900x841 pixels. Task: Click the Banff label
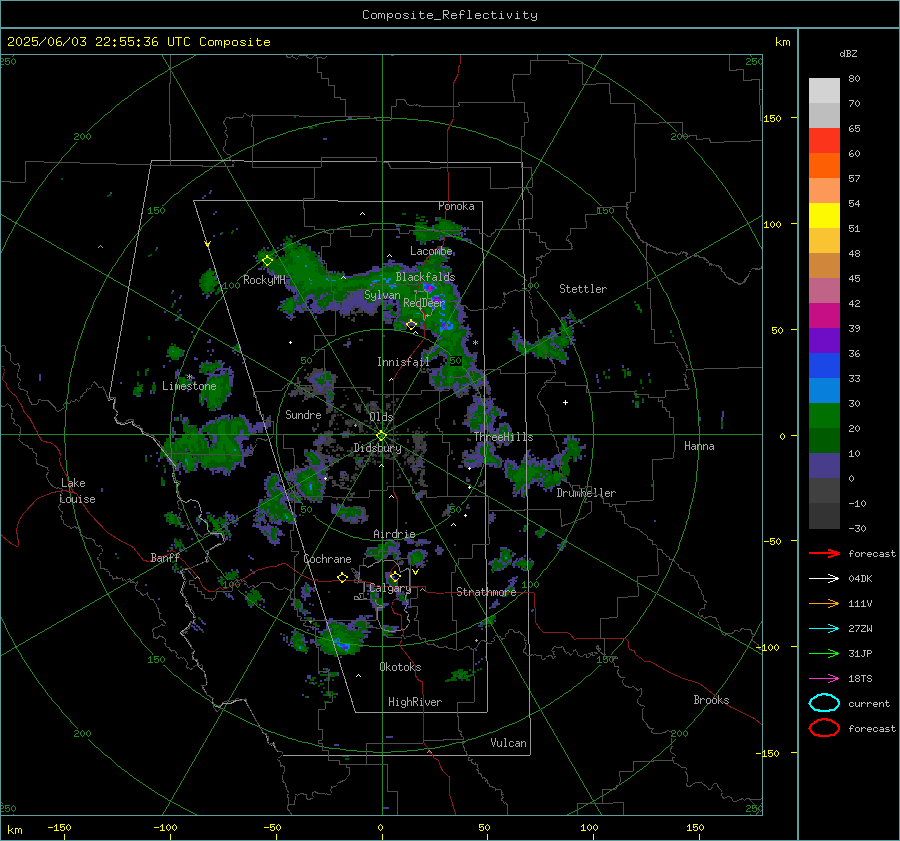(165, 557)
